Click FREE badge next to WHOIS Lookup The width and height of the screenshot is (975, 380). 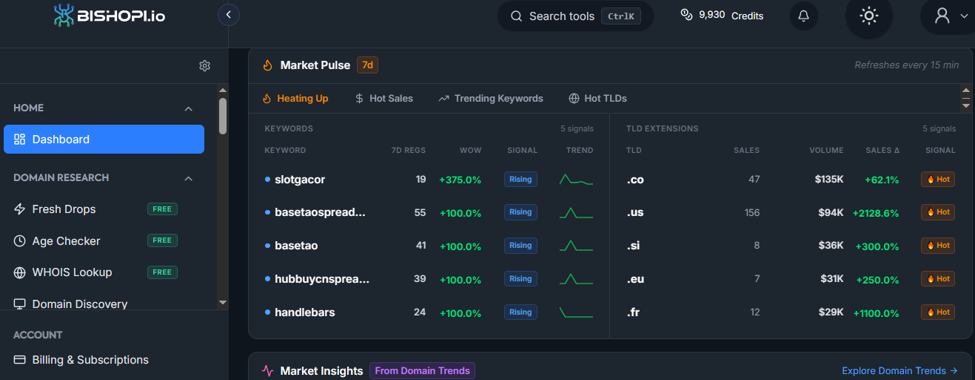point(162,272)
